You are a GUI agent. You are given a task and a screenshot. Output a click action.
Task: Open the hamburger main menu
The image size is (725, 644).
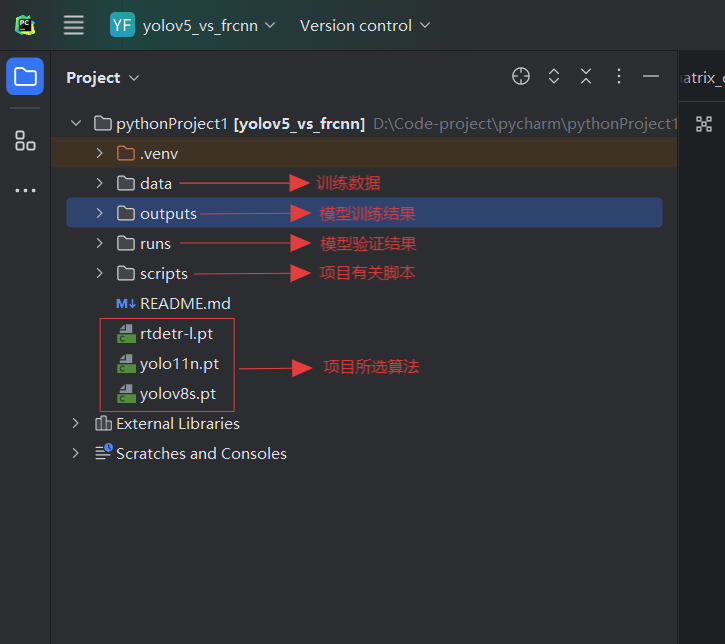(x=74, y=25)
